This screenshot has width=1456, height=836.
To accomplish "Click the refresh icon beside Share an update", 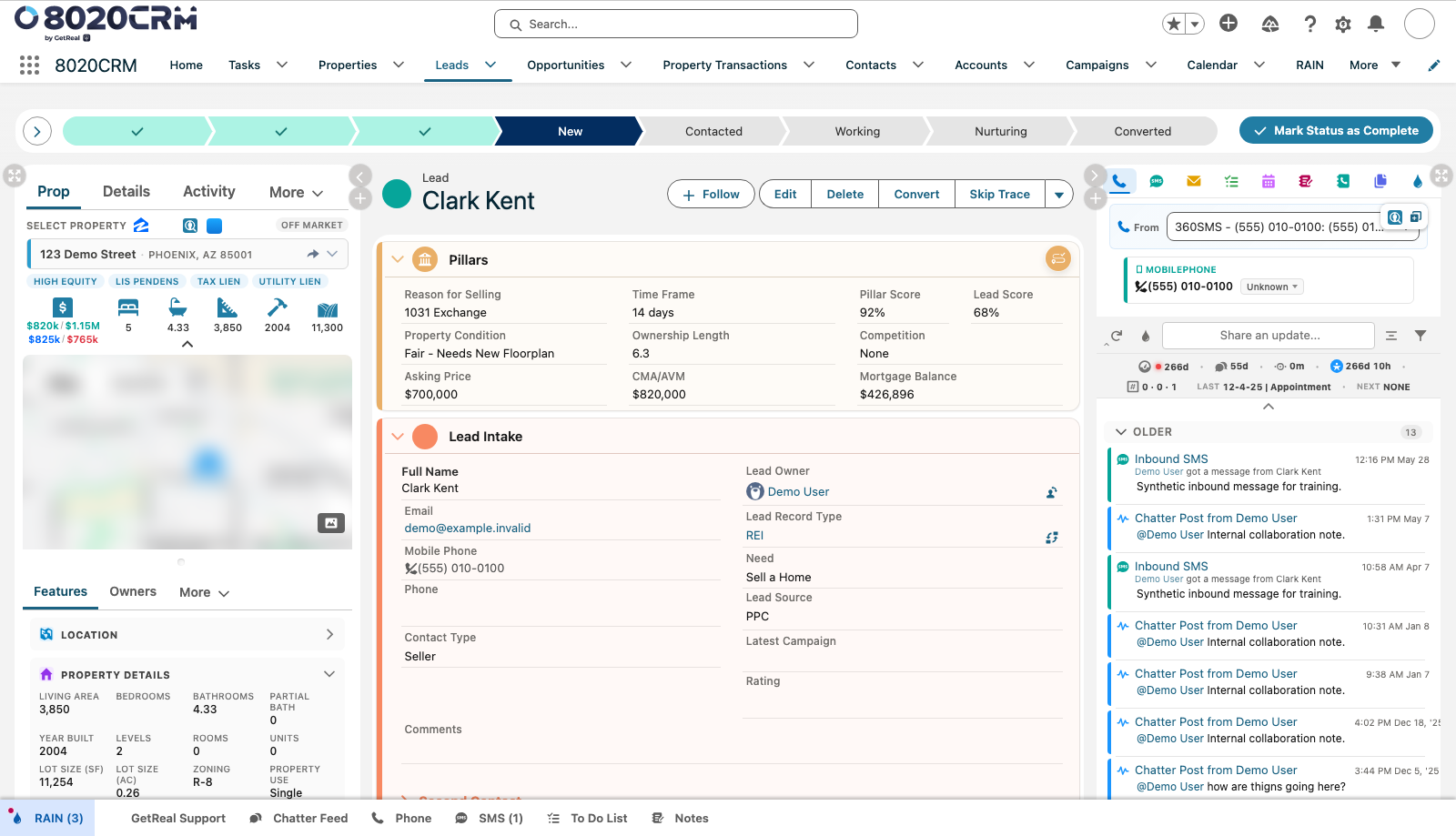I will coord(1117,336).
